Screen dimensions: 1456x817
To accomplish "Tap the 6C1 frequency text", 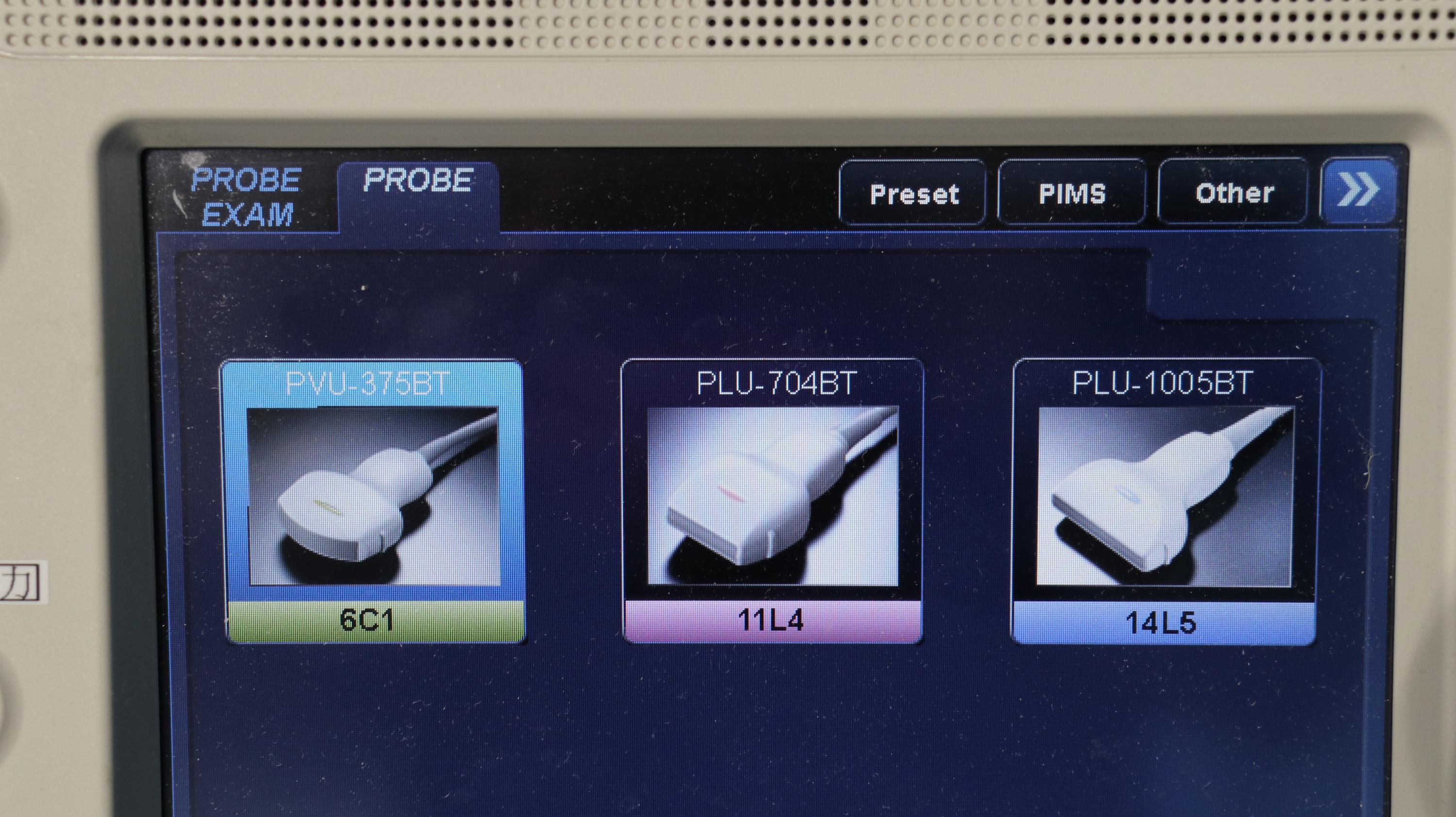I will pos(366,621).
